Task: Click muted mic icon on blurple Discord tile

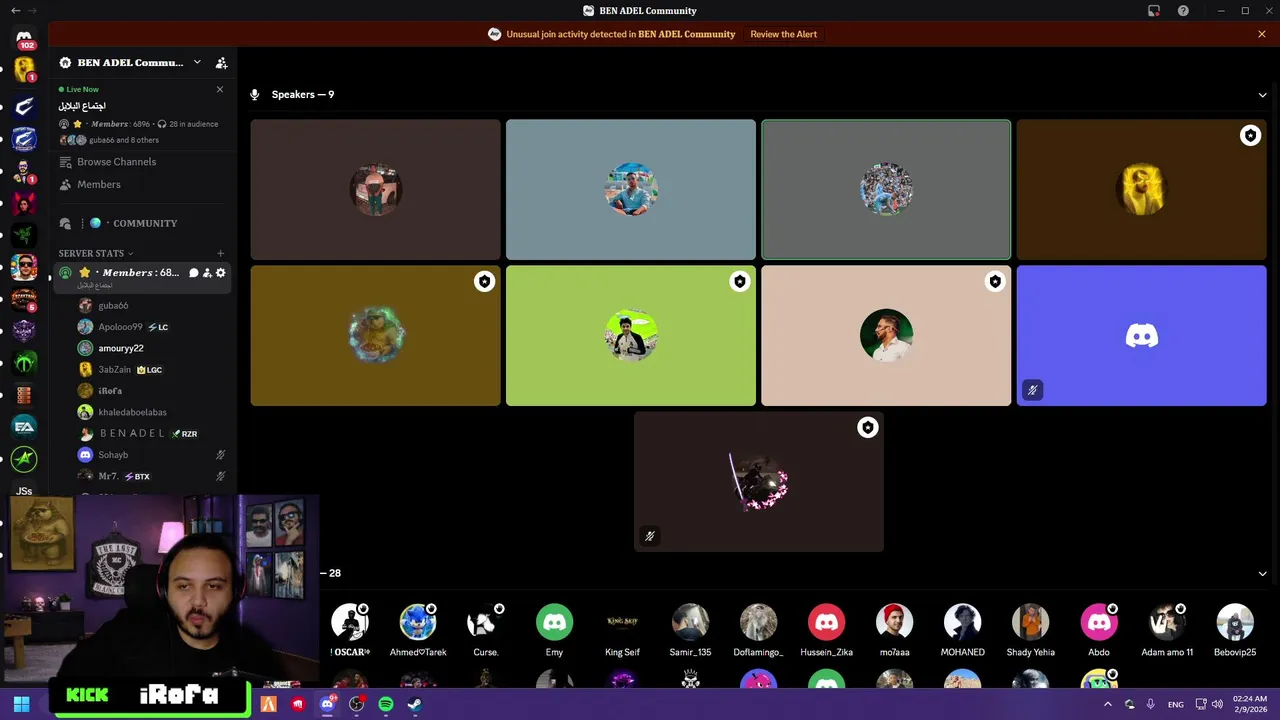Action: coord(1032,390)
